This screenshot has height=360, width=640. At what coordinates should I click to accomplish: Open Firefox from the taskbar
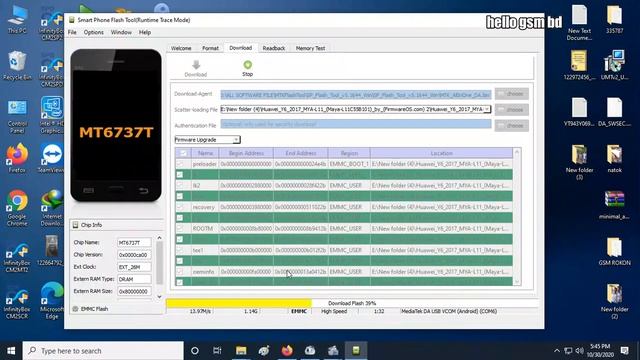click(287, 351)
